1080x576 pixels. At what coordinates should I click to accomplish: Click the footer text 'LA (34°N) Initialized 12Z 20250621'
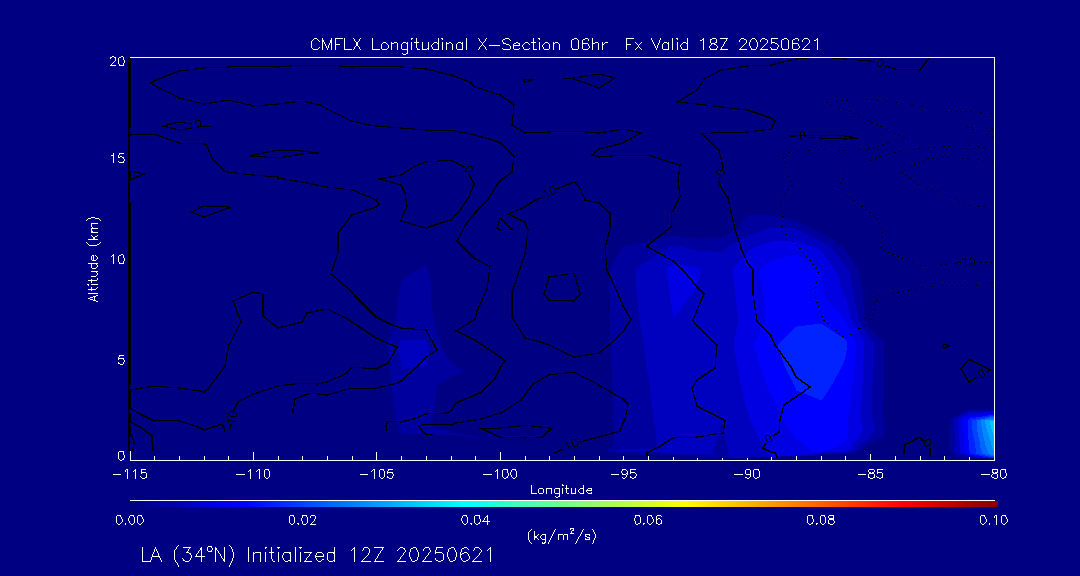click(x=317, y=555)
